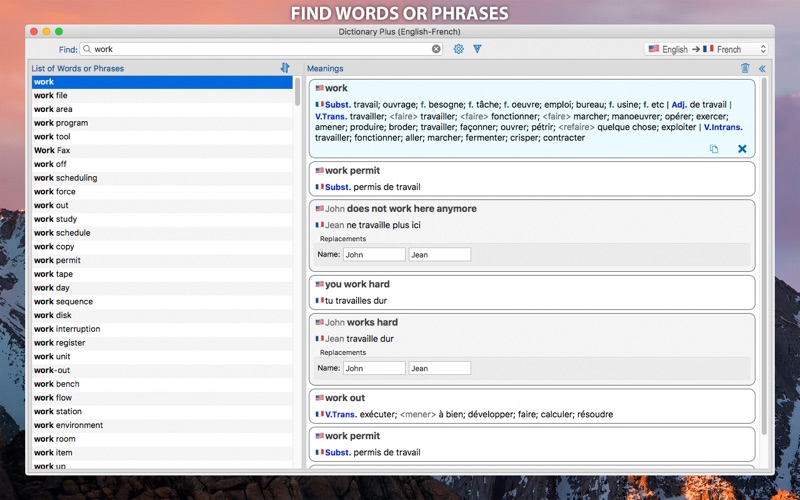The width and height of the screenshot is (800, 500).
Task: Click the magnifier icon in the search field
Action: click(87, 49)
